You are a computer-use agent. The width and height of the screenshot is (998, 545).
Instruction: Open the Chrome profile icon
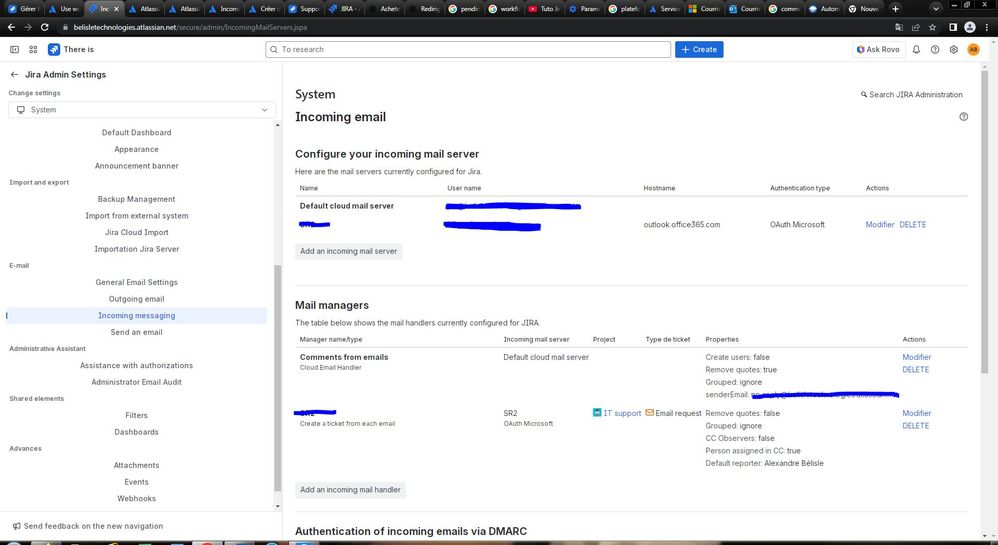pos(969,27)
